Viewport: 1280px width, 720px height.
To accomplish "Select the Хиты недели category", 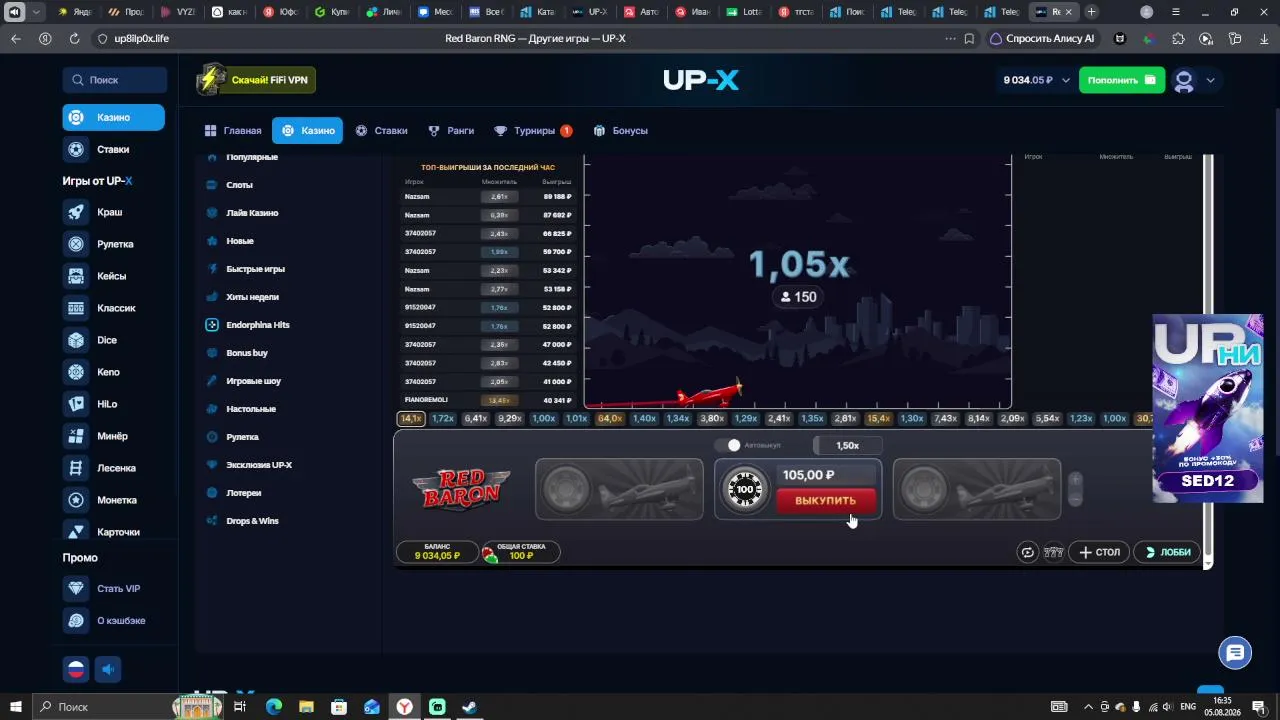I will pos(252,297).
